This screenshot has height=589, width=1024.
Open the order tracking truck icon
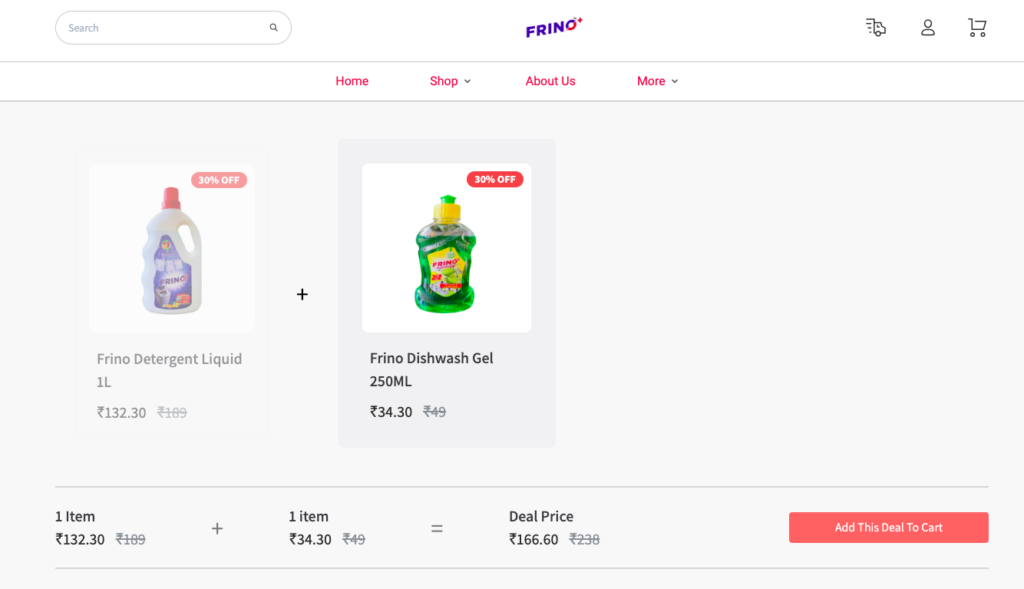876,28
